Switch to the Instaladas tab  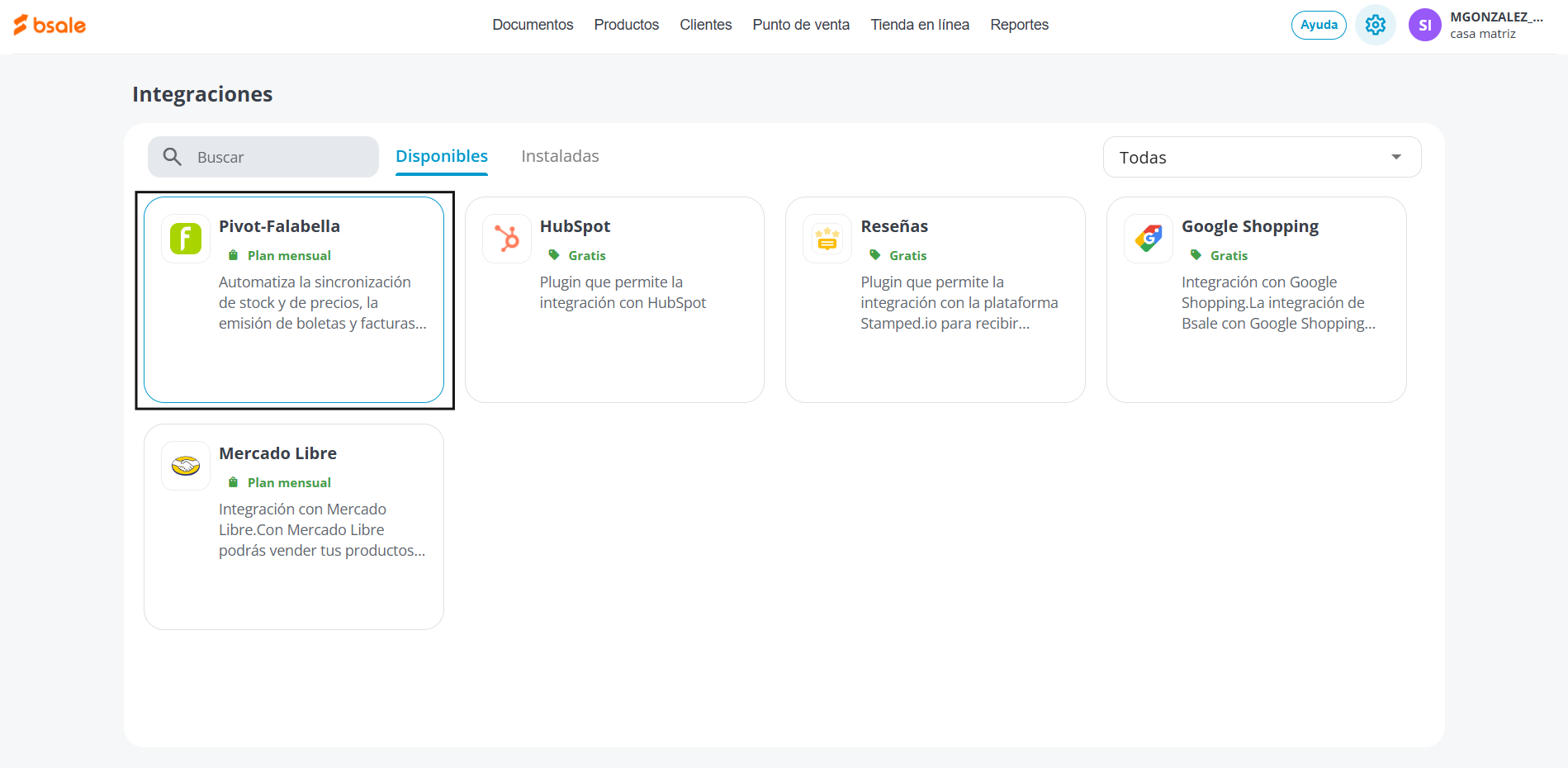pyautogui.click(x=560, y=156)
